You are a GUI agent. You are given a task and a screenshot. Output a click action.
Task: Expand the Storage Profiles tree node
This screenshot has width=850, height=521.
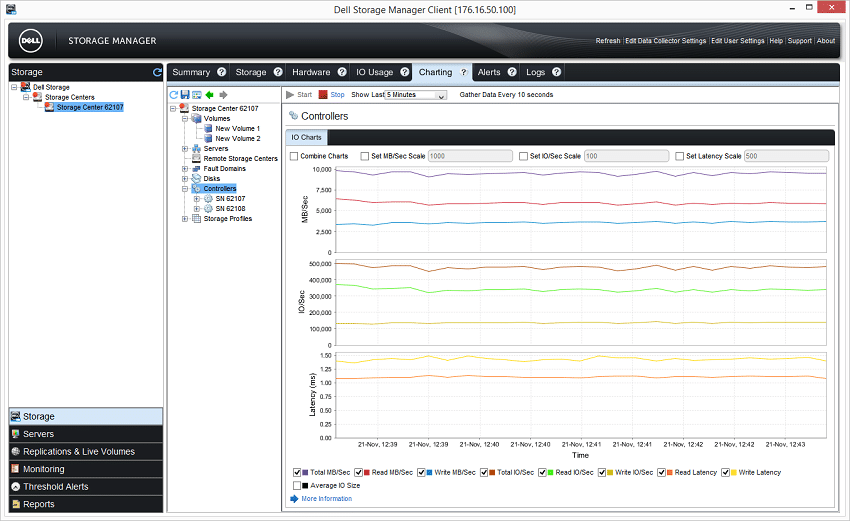tap(185, 218)
